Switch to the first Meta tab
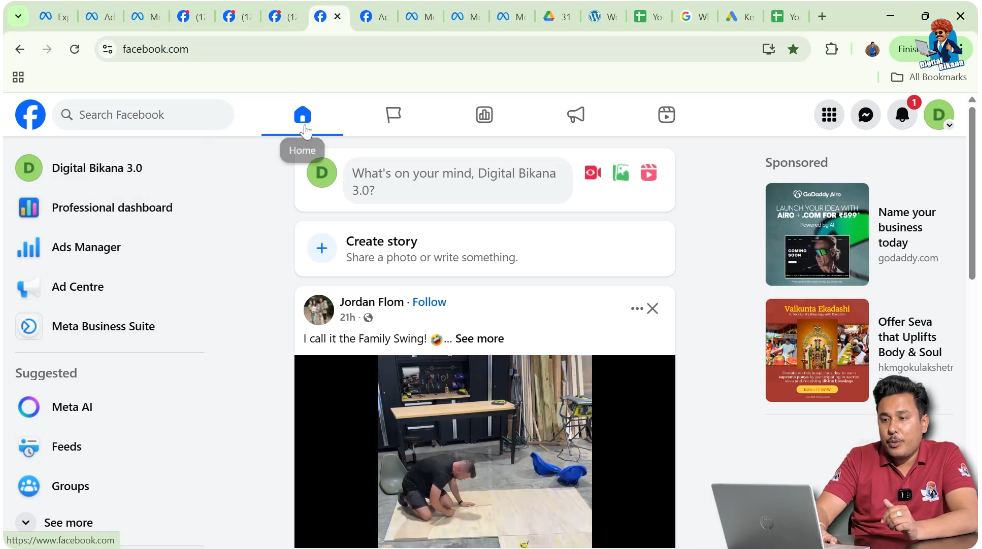 pyautogui.click(x=54, y=17)
